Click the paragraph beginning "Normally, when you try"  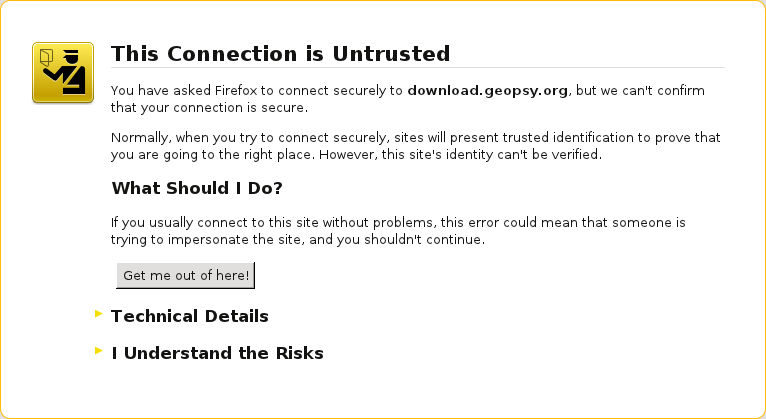[x=415, y=146]
